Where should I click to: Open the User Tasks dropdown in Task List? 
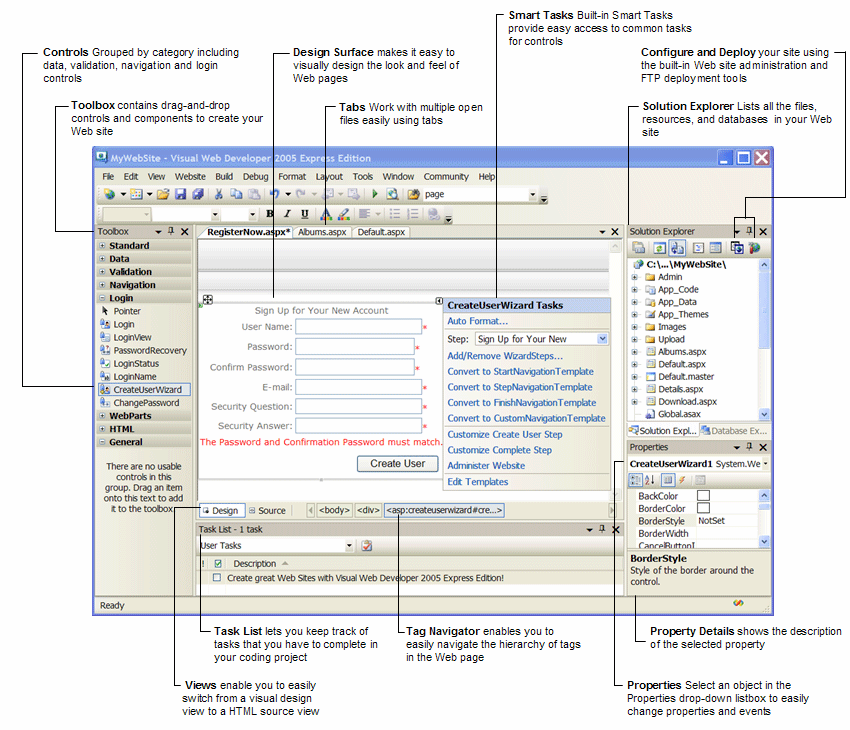349,546
